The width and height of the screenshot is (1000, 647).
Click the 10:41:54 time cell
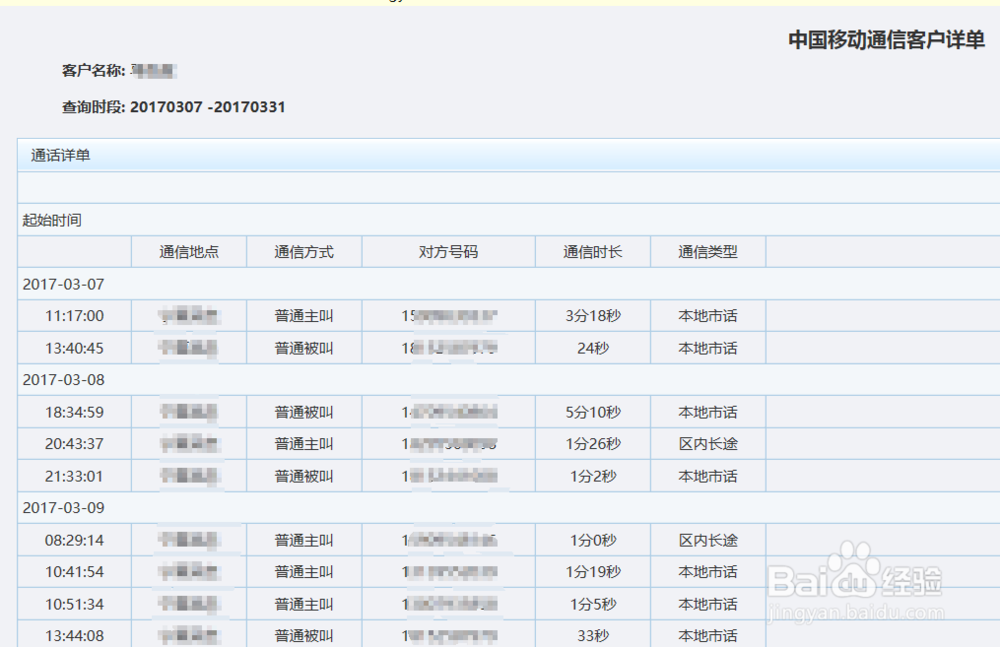[74, 572]
